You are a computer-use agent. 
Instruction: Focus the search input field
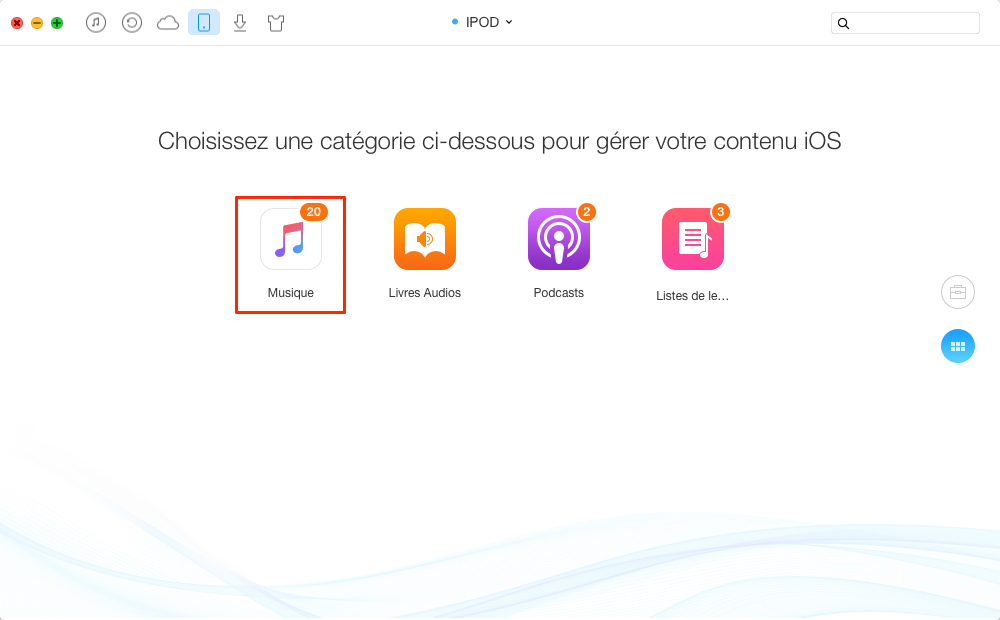pyautogui.click(x=905, y=23)
